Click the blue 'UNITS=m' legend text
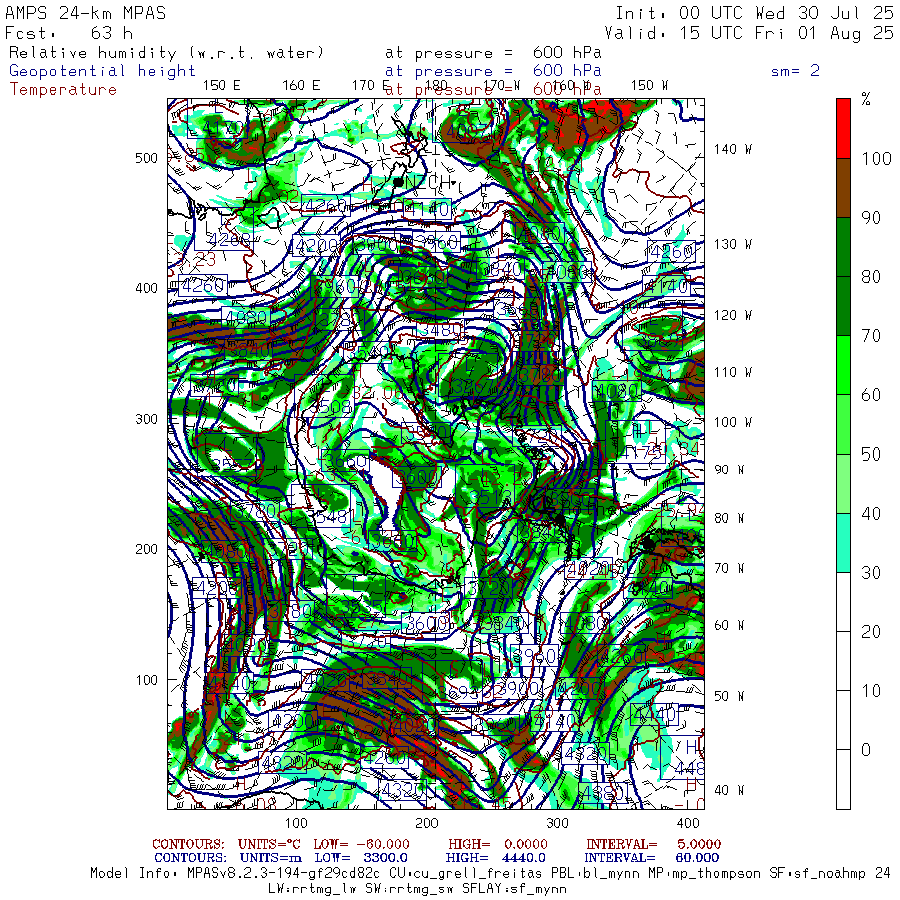This screenshot has height=900, width=900. pyautogui.click(x=270, y=858)
